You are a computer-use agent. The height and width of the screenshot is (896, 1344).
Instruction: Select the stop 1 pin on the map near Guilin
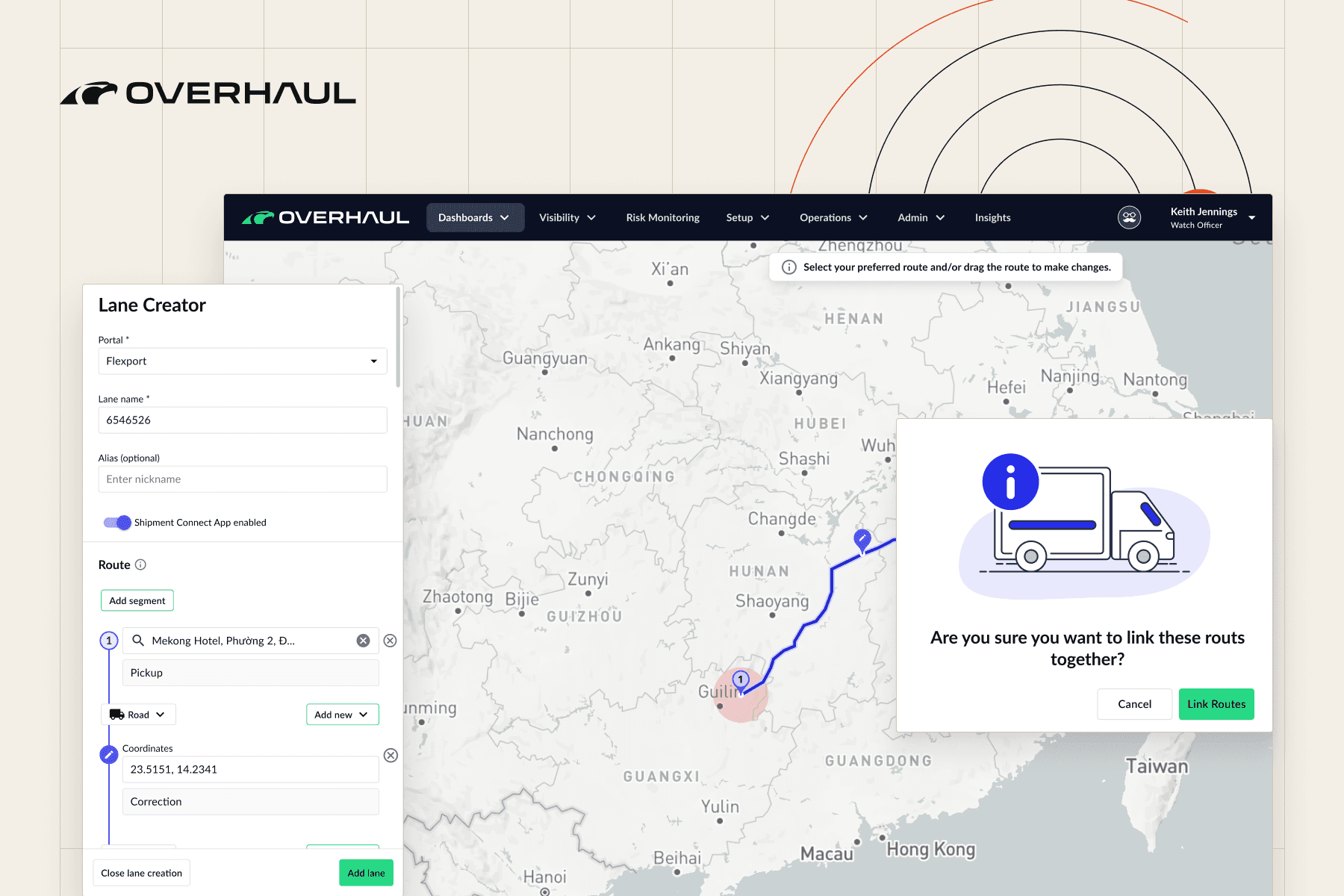point(741,681)
